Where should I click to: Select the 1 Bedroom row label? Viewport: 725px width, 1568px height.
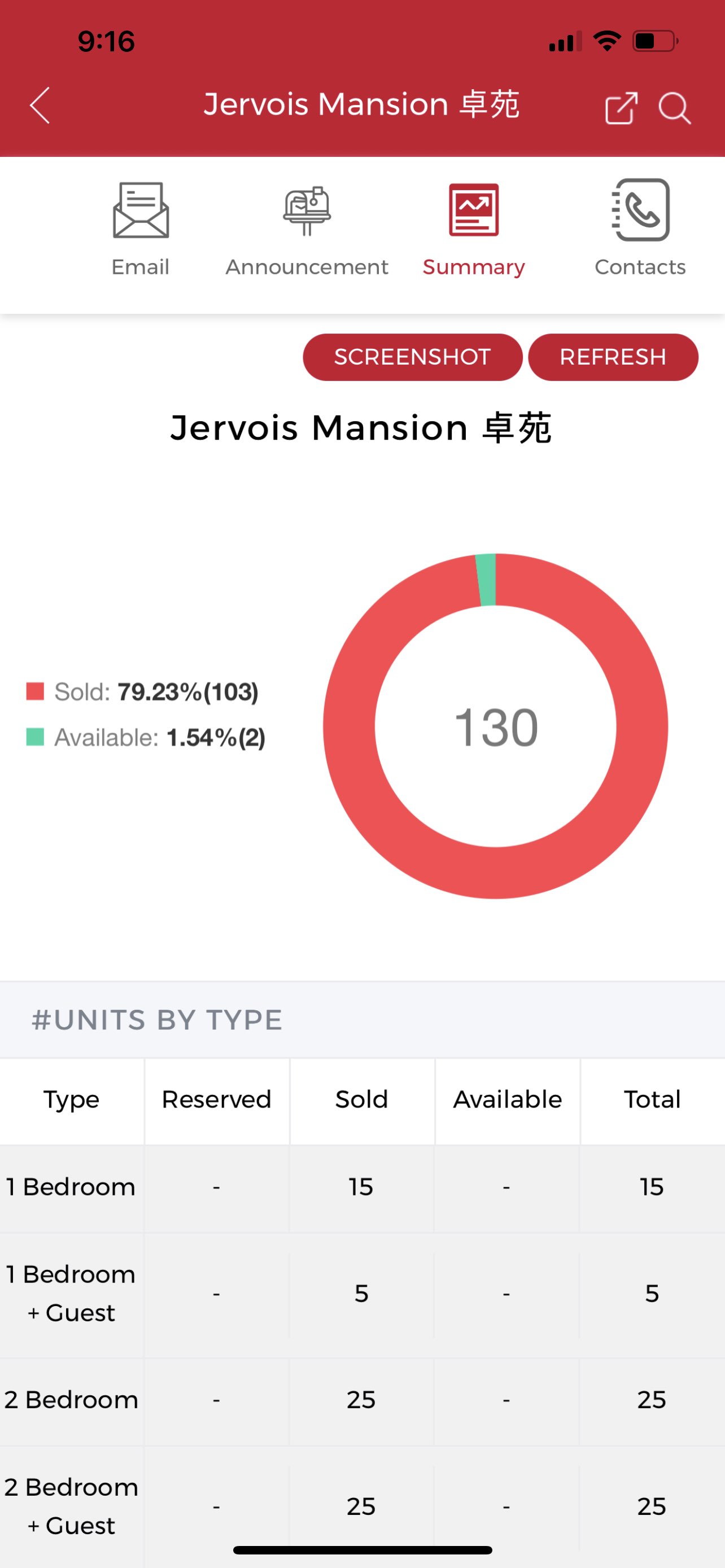[x=71, y=1187]
